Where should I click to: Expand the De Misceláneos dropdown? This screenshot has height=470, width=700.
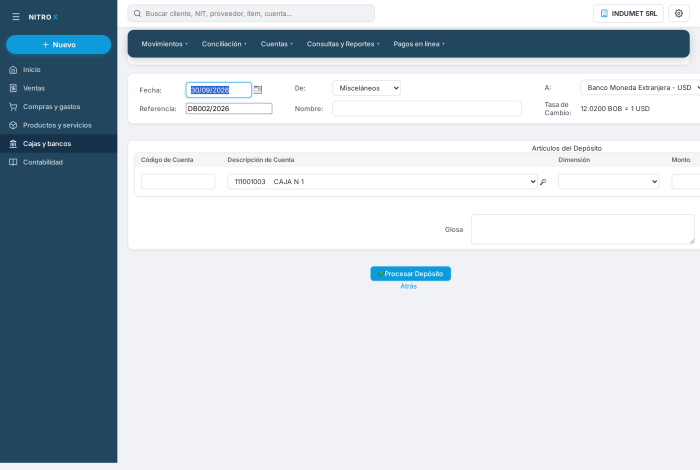(366, 88)
